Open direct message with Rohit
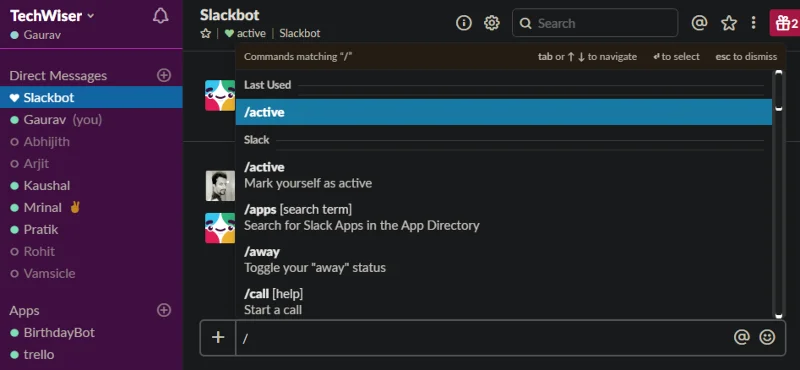Viewport: 800px width, 370px height. [91, 252]
